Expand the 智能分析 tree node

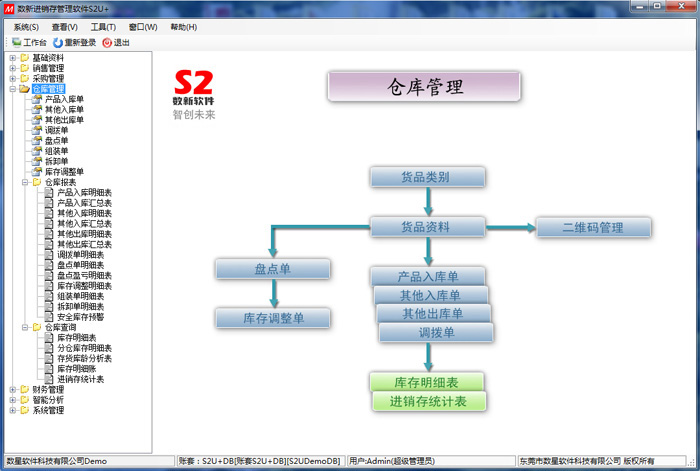[13, 400]
